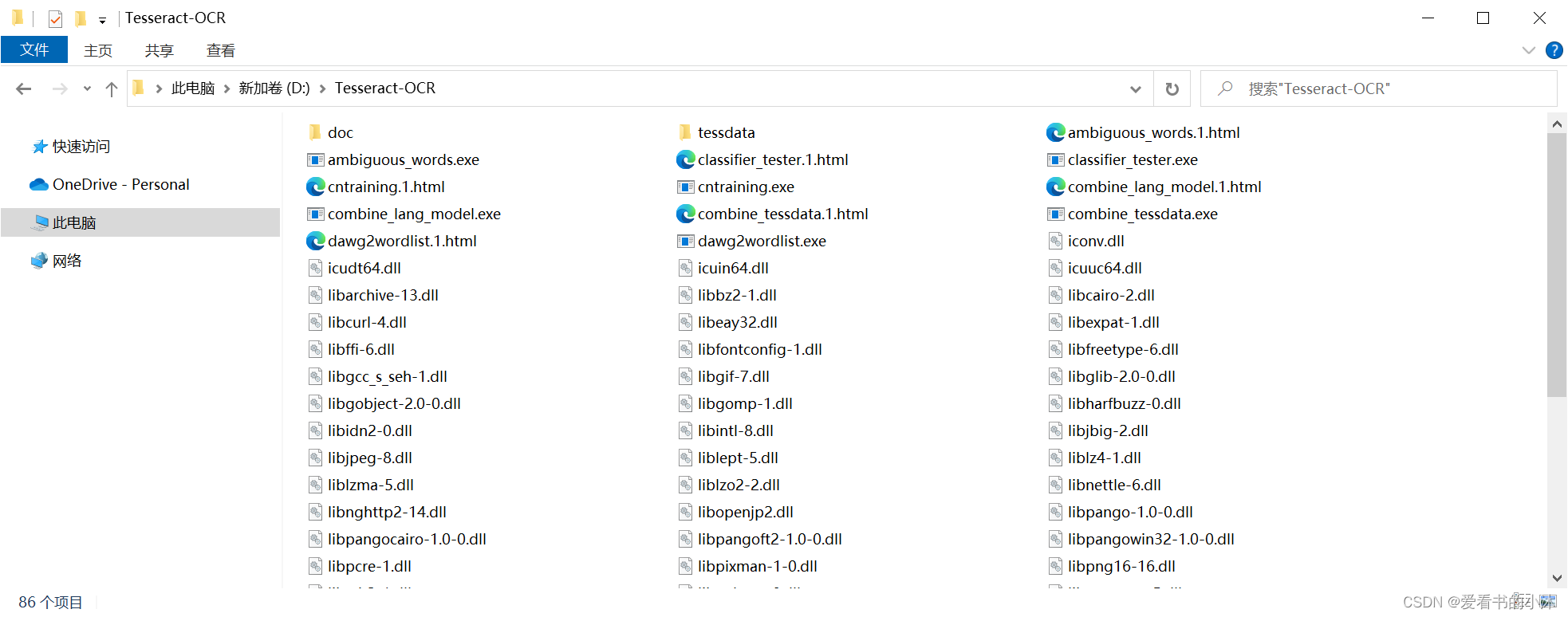
Task: Click the dll icon of icudt64.dll
Action: [x=316, y=268]
